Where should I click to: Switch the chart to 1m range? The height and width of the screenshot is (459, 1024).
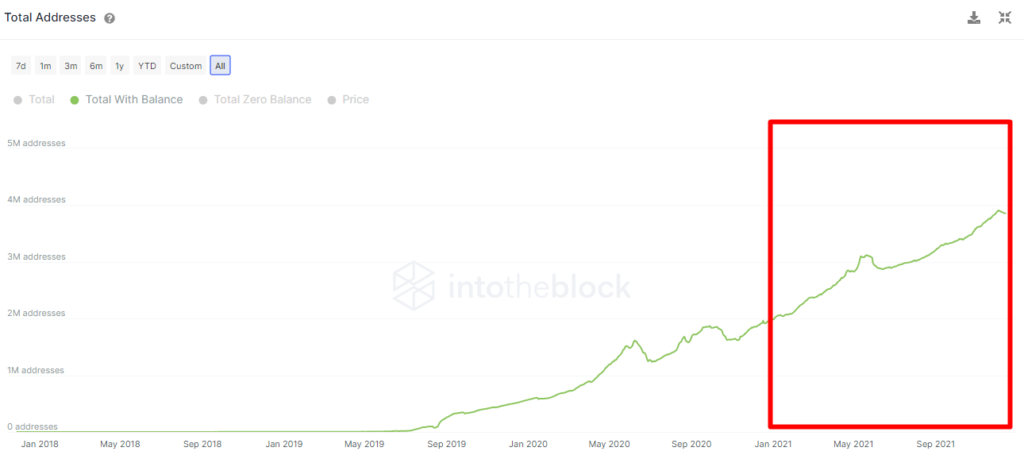click(x=45, y=66)
